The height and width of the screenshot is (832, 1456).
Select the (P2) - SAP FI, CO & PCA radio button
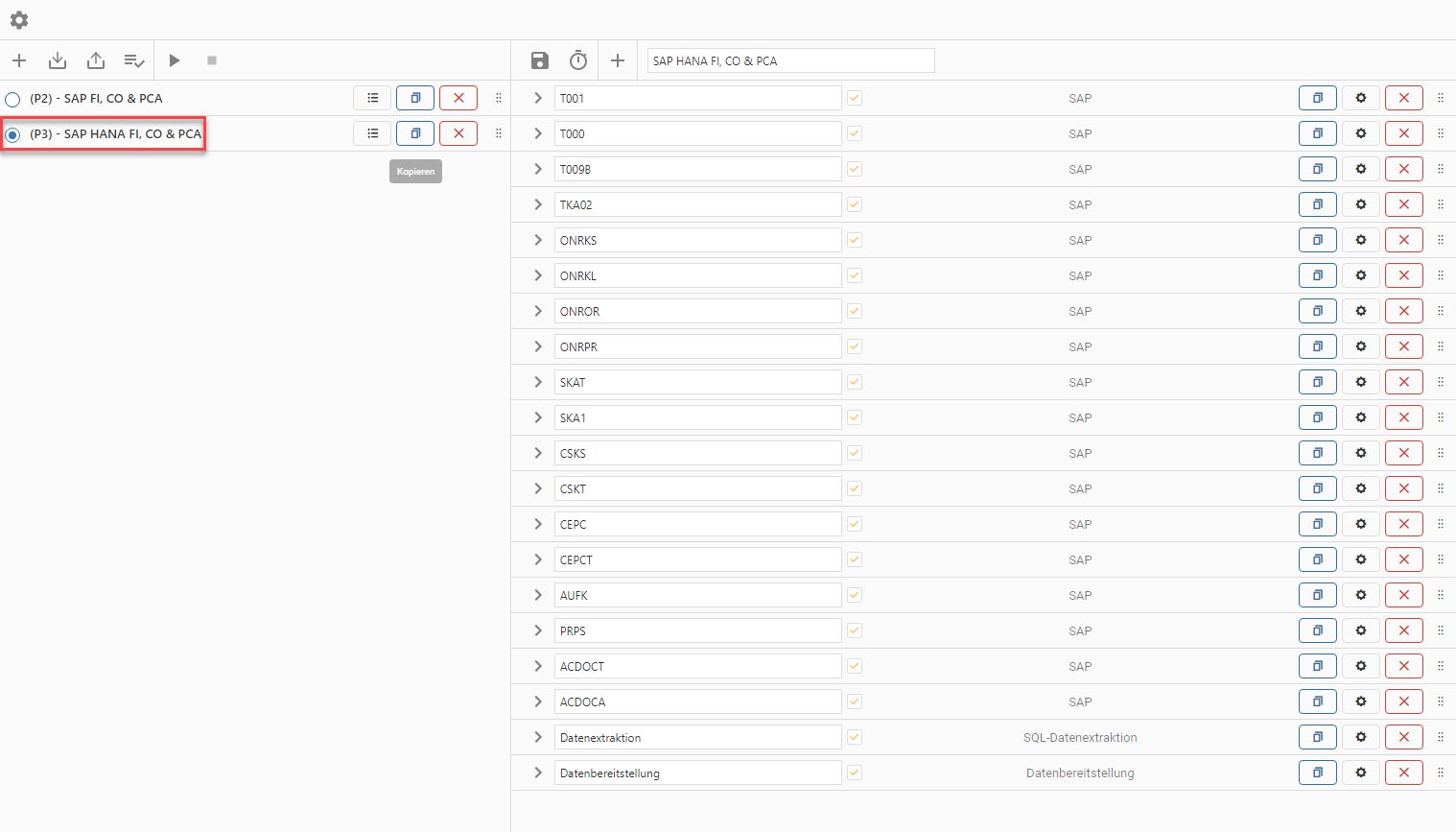point(12,98)
